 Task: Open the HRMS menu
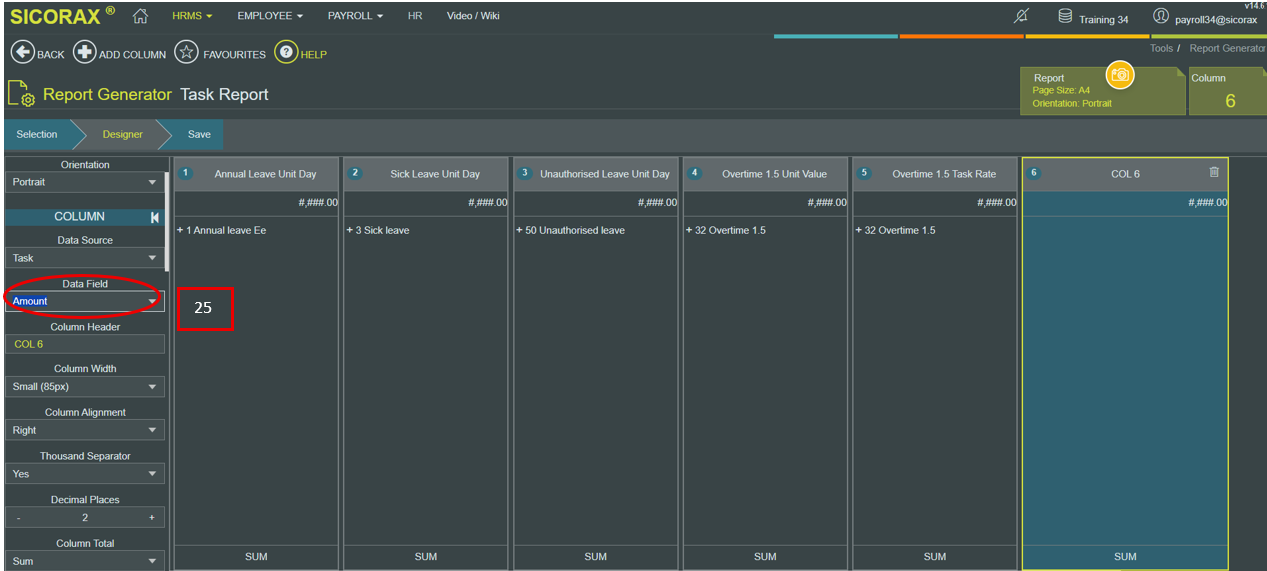[192, 16]
